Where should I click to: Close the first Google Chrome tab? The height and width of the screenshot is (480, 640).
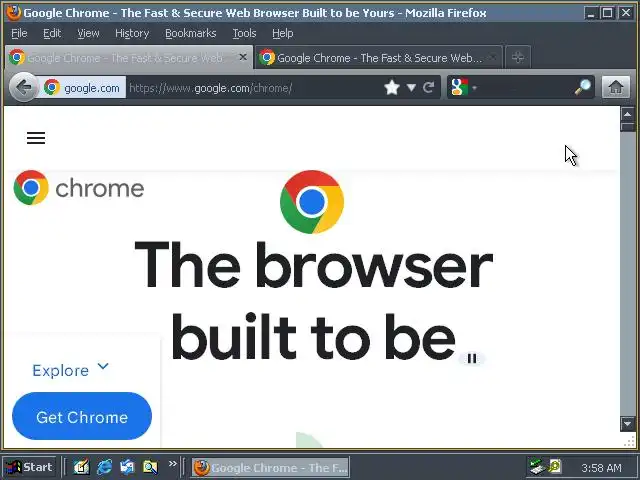click(x=242, y=57)
